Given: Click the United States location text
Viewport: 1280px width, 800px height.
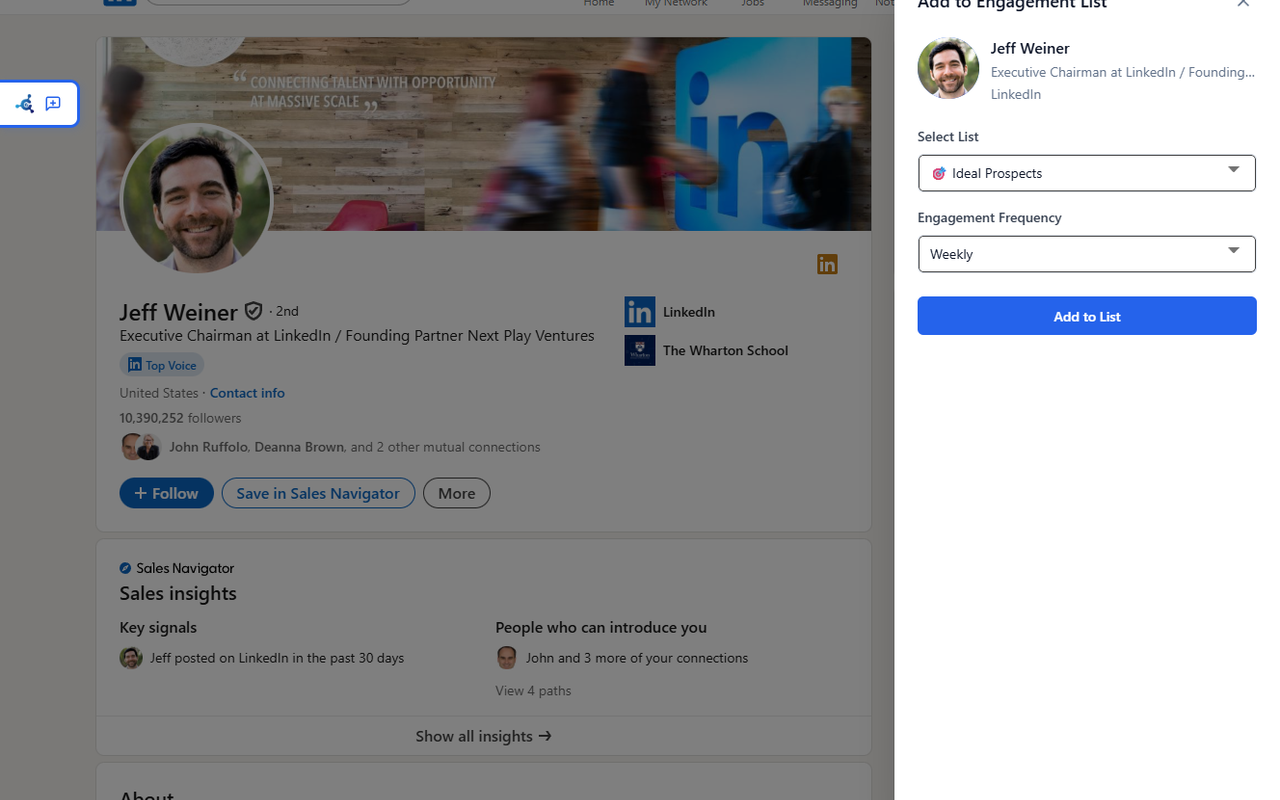Looking at the screenshot, I should [159, 393].
